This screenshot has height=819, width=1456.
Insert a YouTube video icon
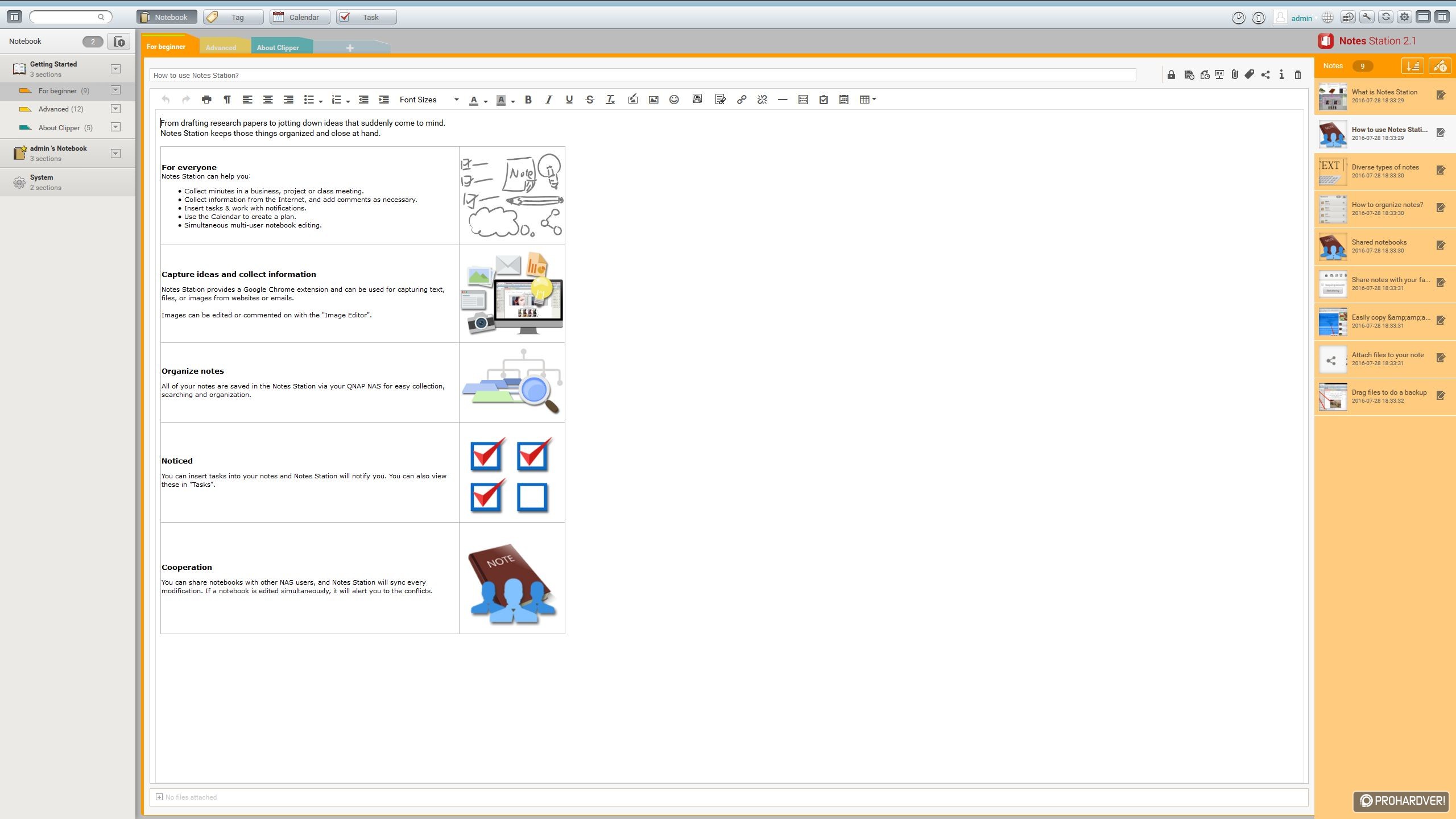pyautogui.click(x=697, y=99)
